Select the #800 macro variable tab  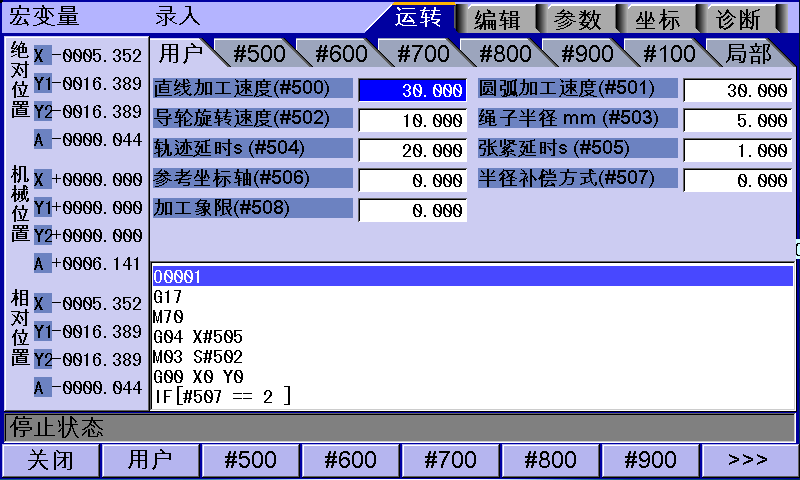coord(505,54)
